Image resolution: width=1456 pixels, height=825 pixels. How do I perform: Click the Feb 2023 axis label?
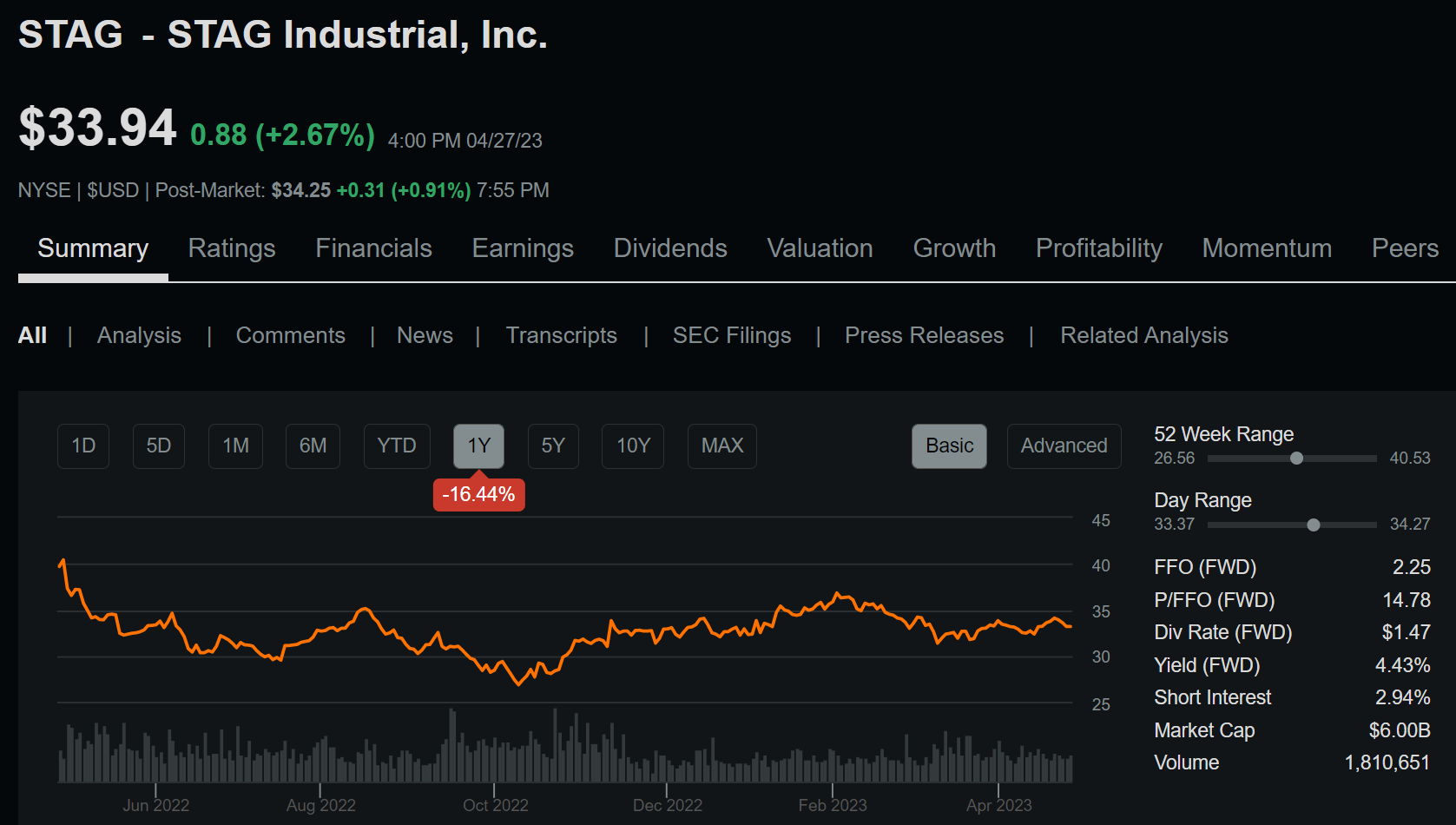[x=833, y=805]
